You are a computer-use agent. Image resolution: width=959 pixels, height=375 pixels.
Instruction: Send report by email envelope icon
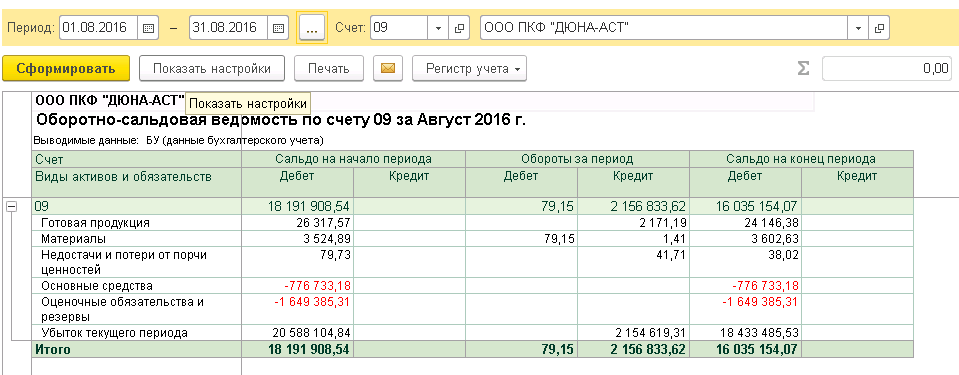pyautogui.click(x=388, y=69)
